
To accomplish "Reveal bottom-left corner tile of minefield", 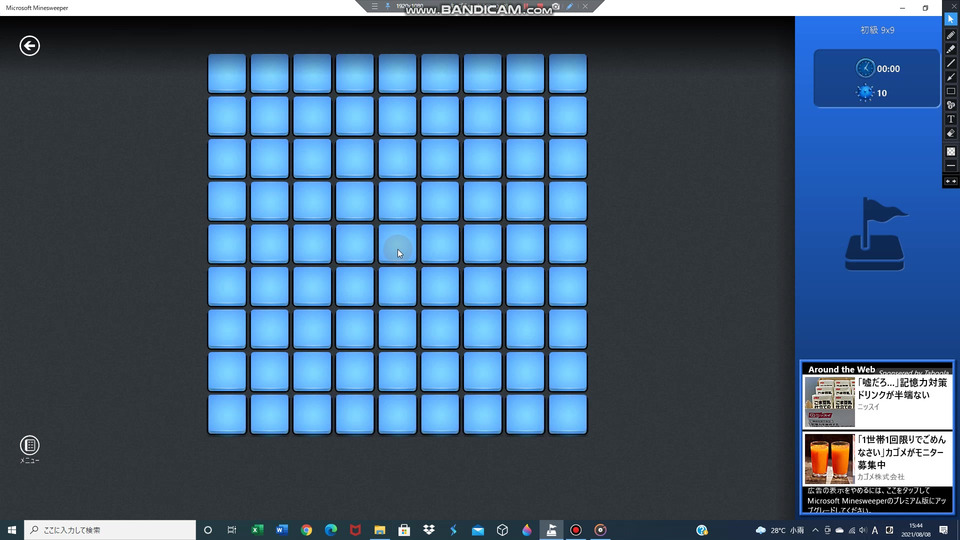I will (x=227, y=414).
